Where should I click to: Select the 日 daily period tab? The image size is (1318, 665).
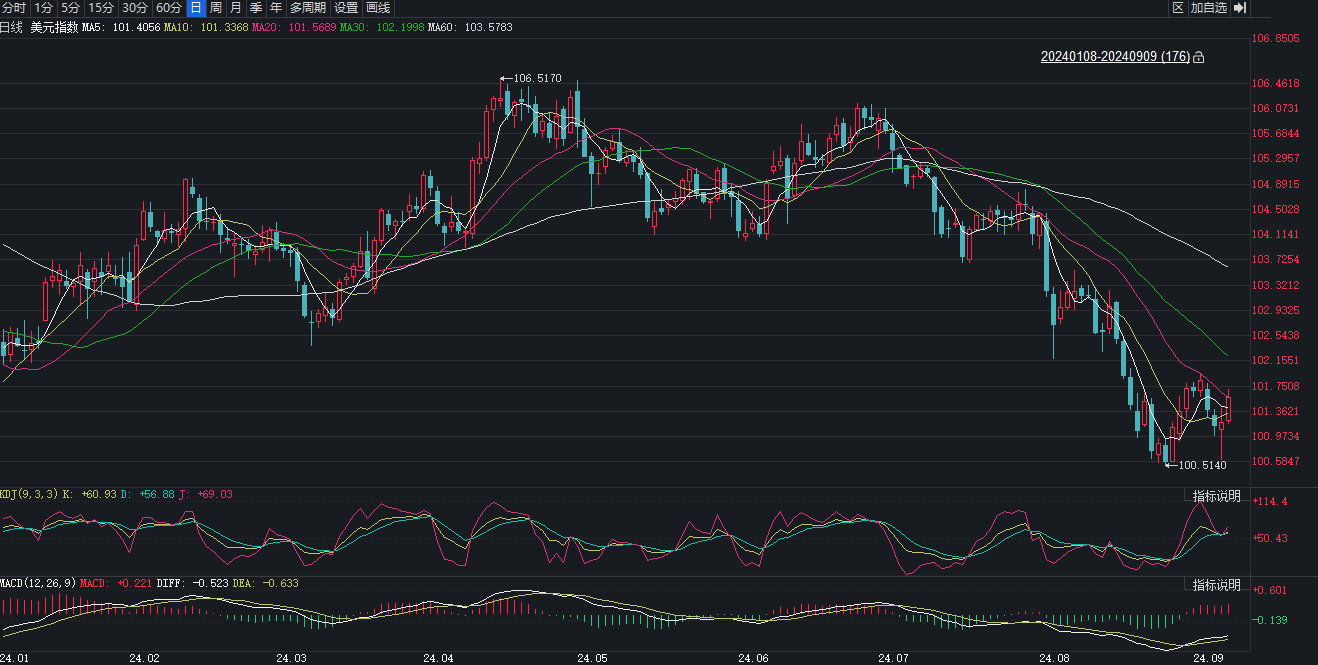196,8
